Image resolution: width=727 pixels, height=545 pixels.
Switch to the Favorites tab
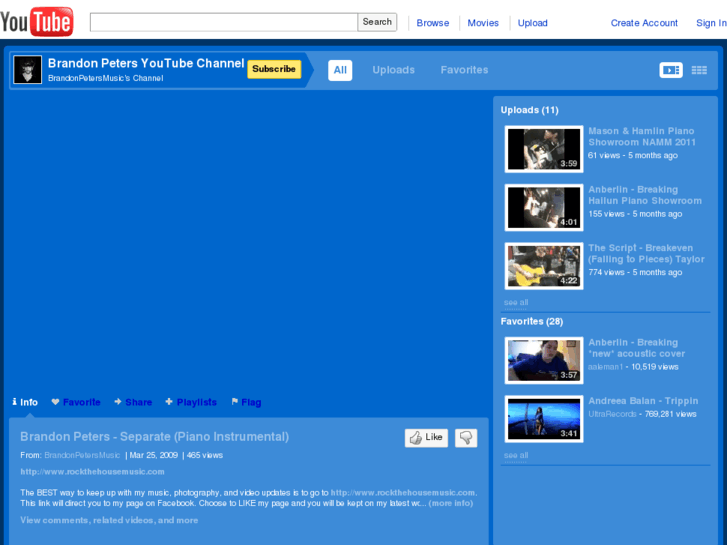(464, 70)
